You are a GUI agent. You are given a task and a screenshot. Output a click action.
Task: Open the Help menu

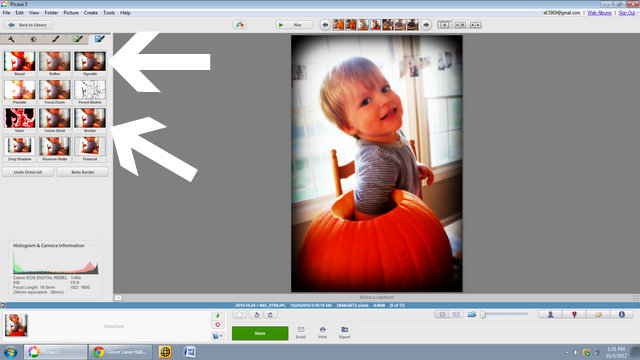pyautogui.click(x=125, y=13)
